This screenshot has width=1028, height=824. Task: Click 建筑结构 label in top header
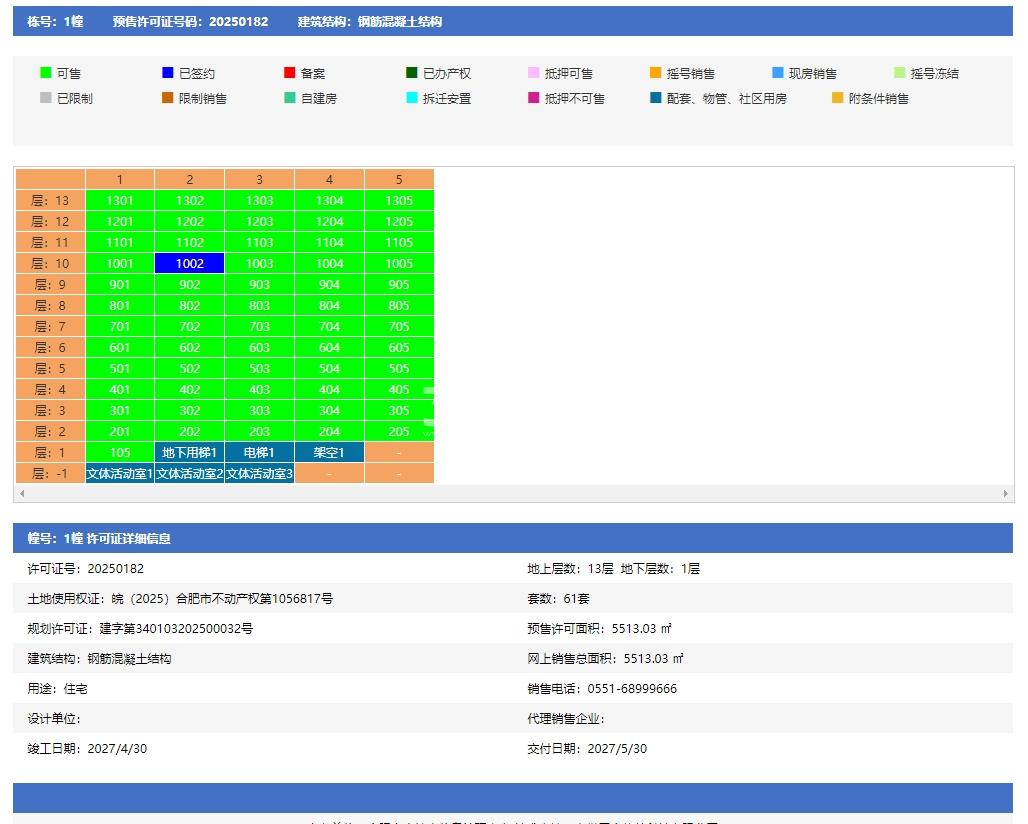(x=370, y=22)
